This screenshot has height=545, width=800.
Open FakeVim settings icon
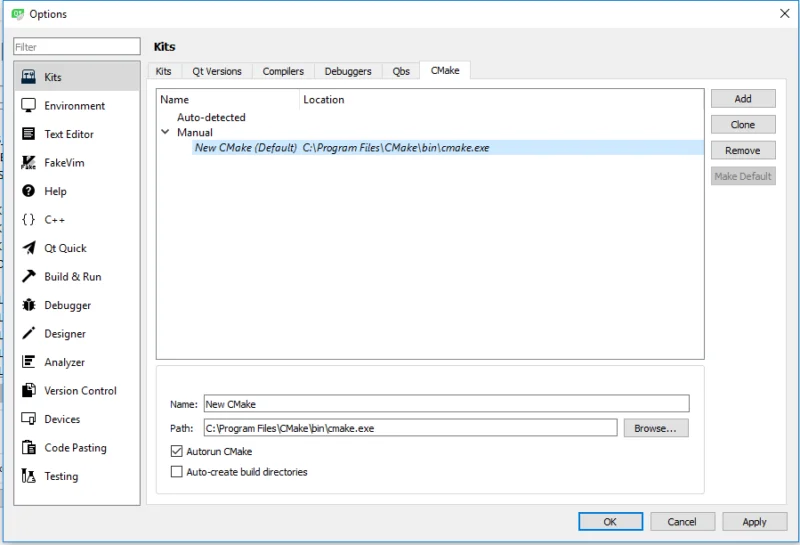coord(28,163)
